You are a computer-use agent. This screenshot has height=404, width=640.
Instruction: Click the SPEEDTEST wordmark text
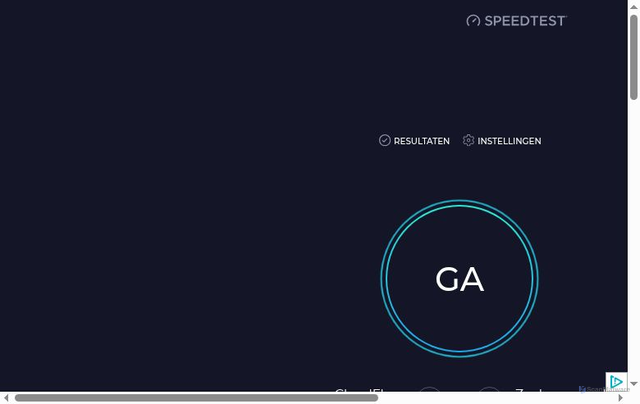pyautogui.click(x=526, y=21)
